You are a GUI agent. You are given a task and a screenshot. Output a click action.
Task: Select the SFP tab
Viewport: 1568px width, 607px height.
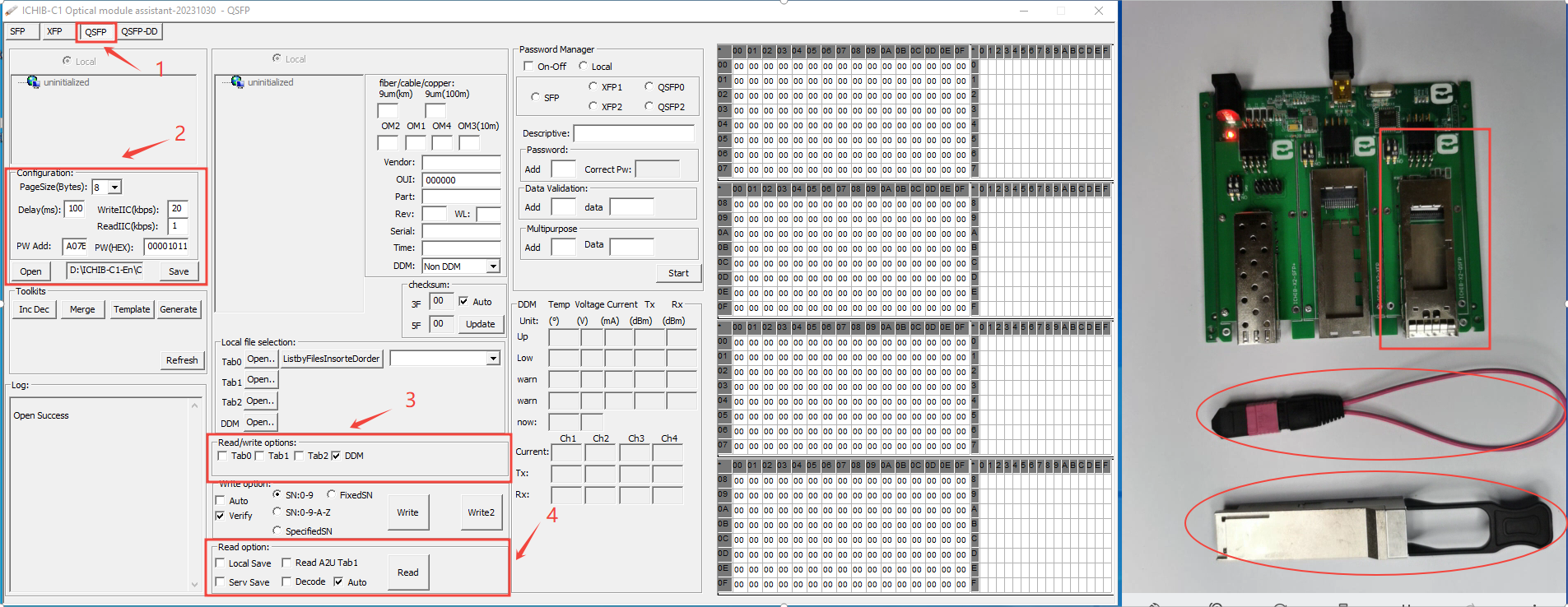tap(17, 32)
